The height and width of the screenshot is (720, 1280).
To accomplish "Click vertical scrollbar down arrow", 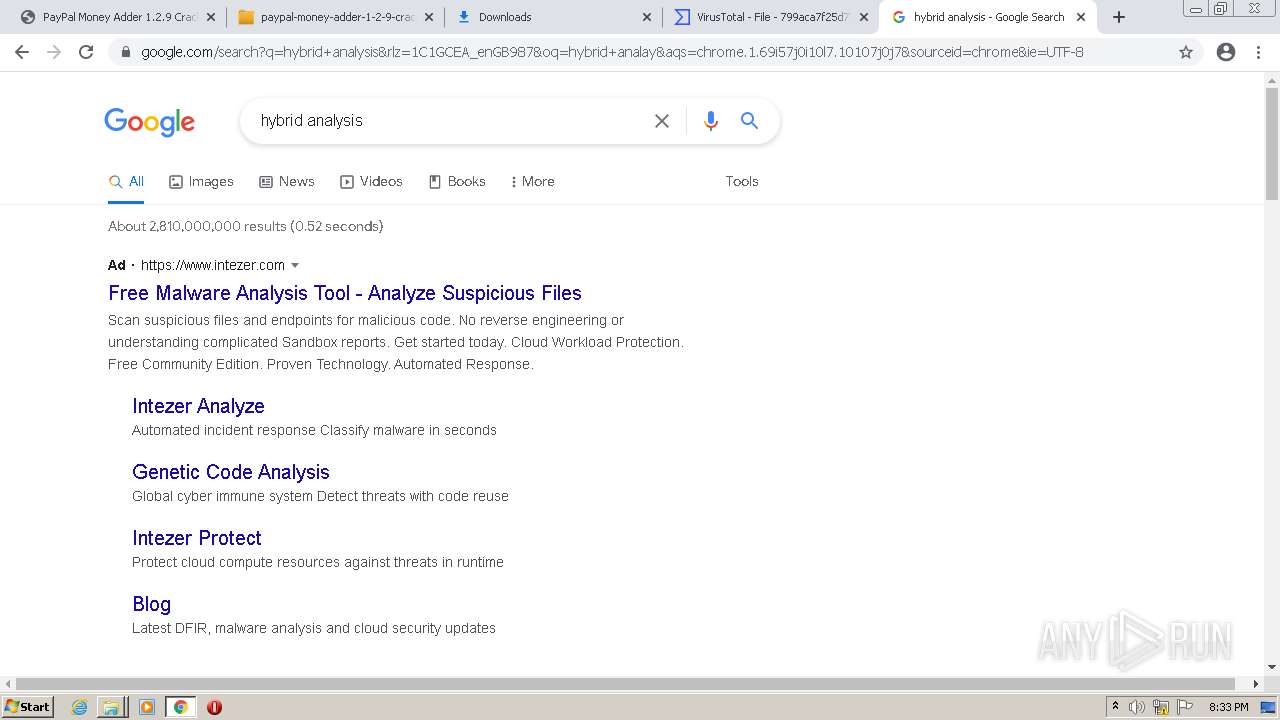I will click(x=1272, y=667).
